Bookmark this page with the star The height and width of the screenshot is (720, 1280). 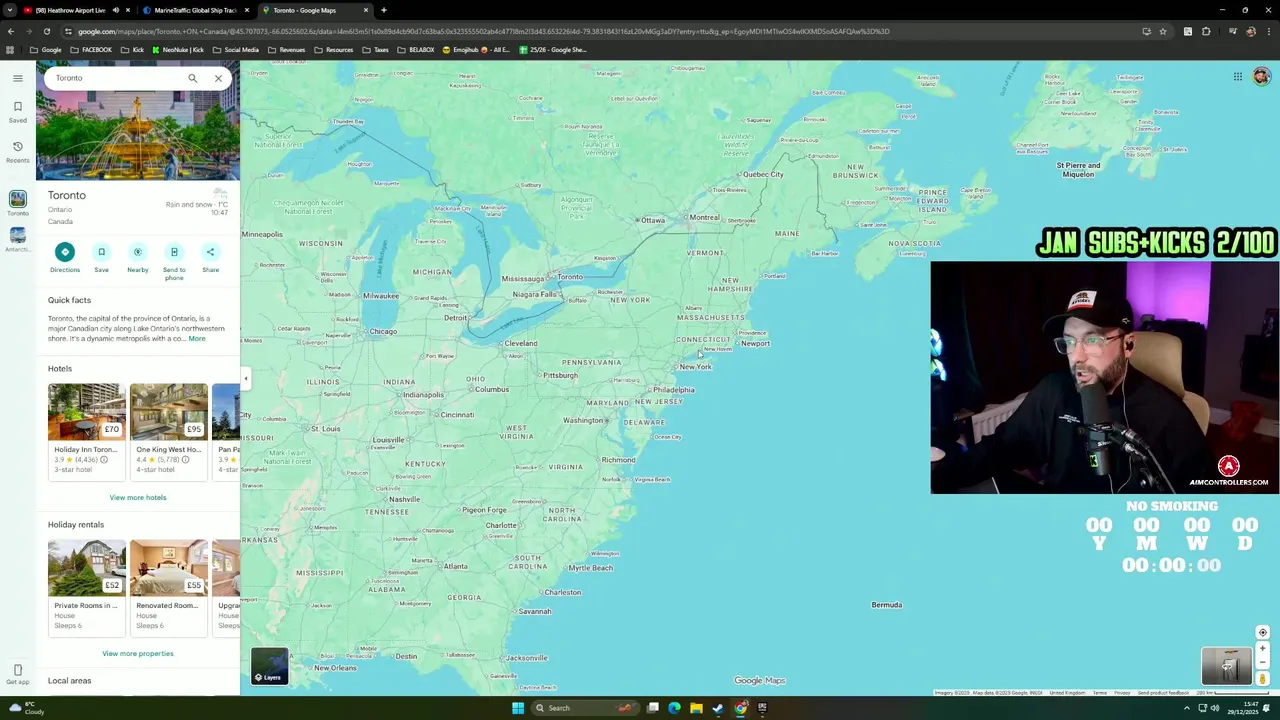(1162, 31)
